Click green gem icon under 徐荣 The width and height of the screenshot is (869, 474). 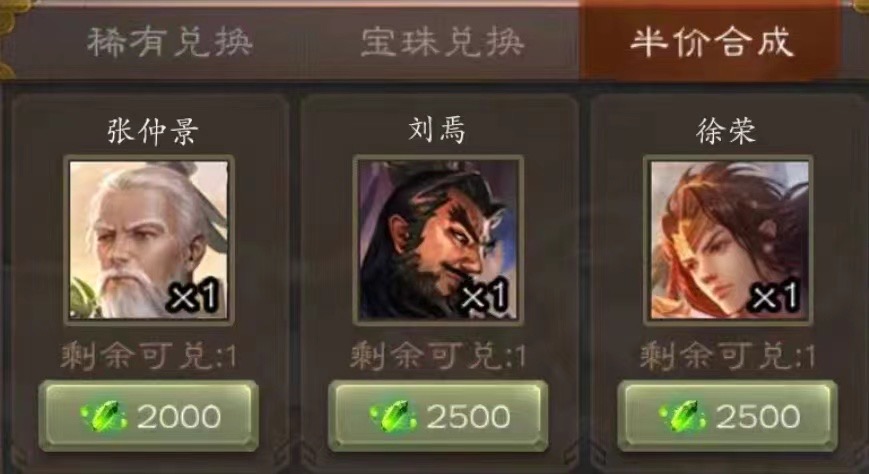(683, 416)
